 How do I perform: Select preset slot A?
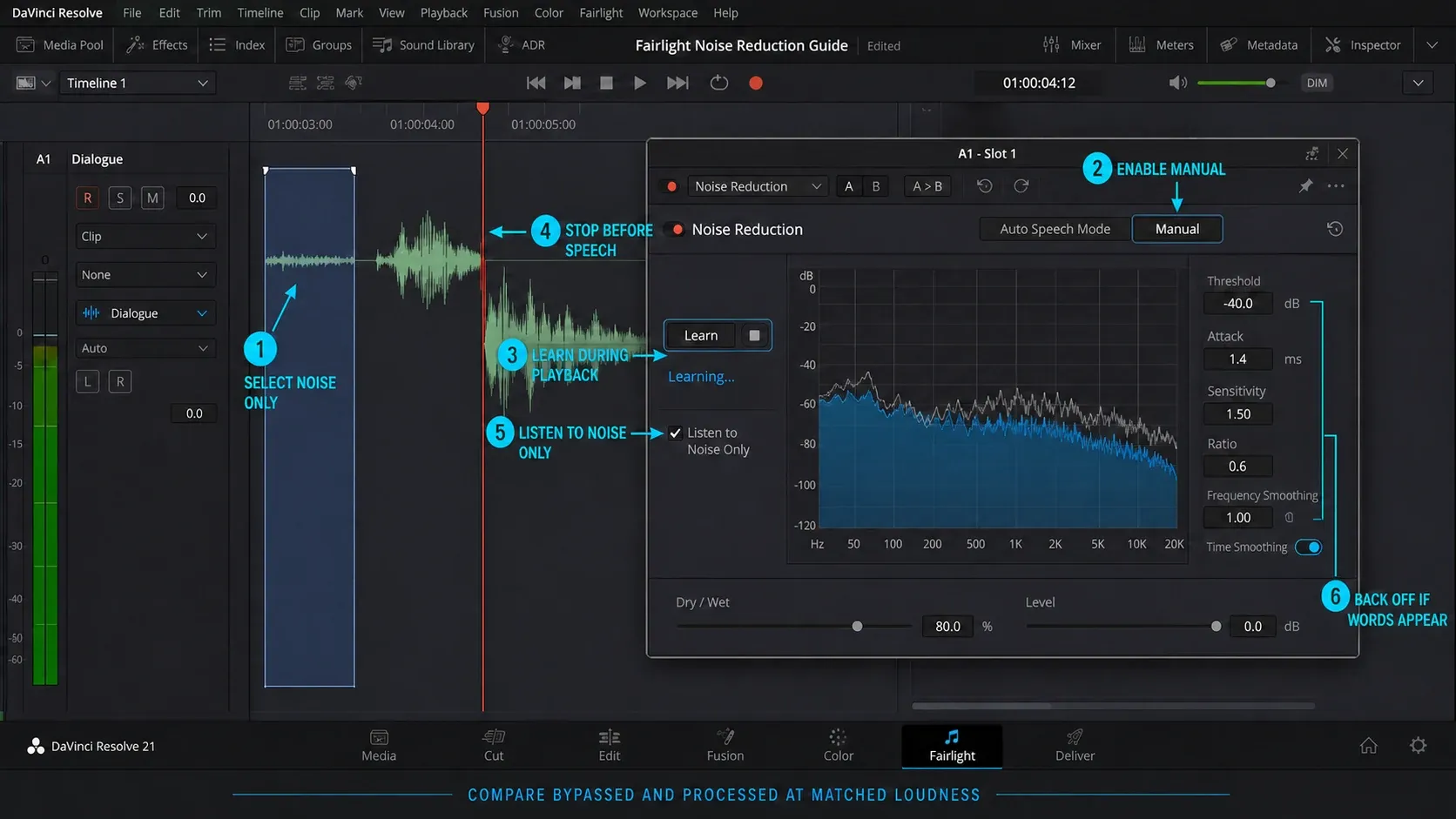pyautogui.click(x=849, y=186)
